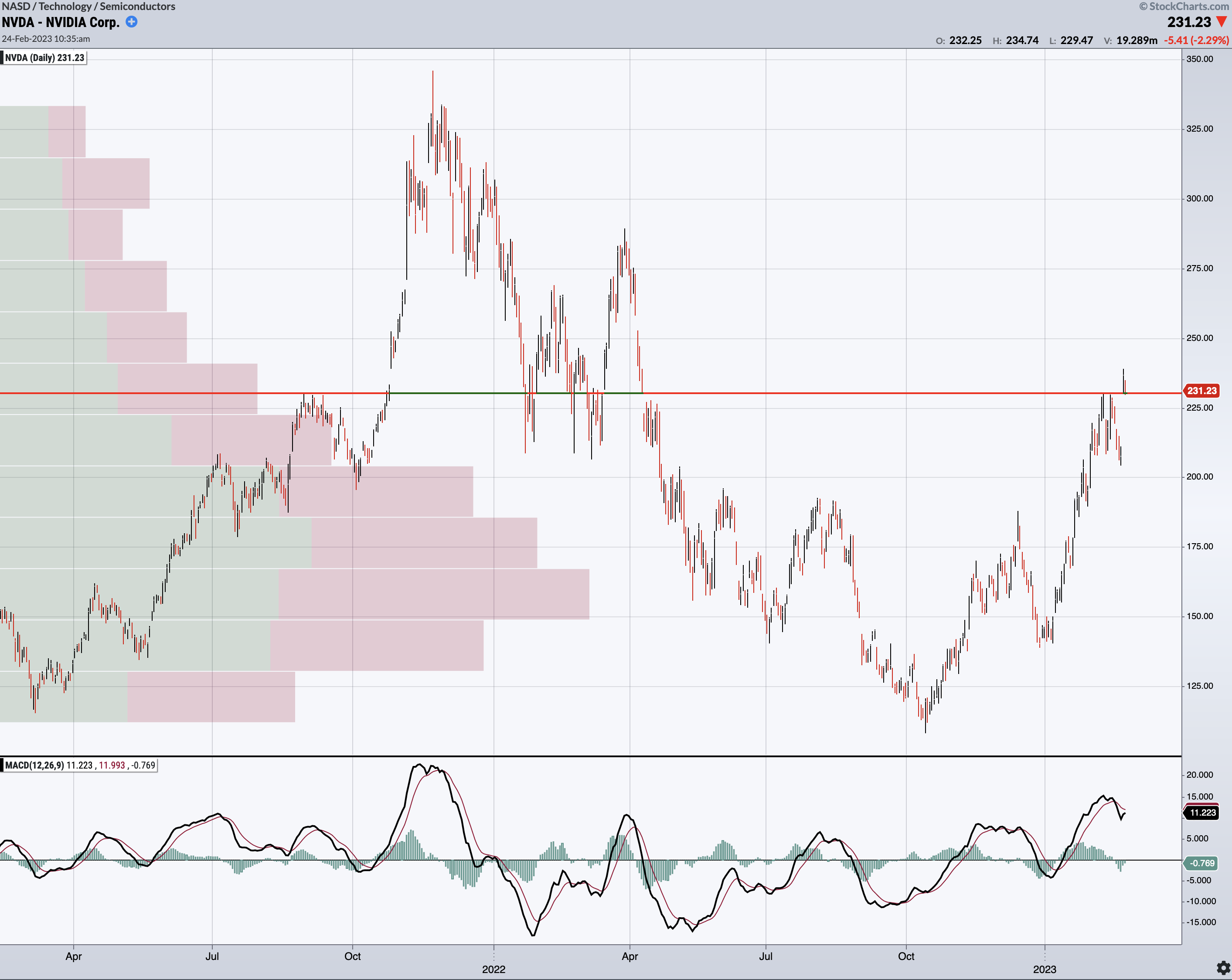Click the low price value 229.47
The width and height of the screenshot is (1232, 980).
(x=1076, y=41)
